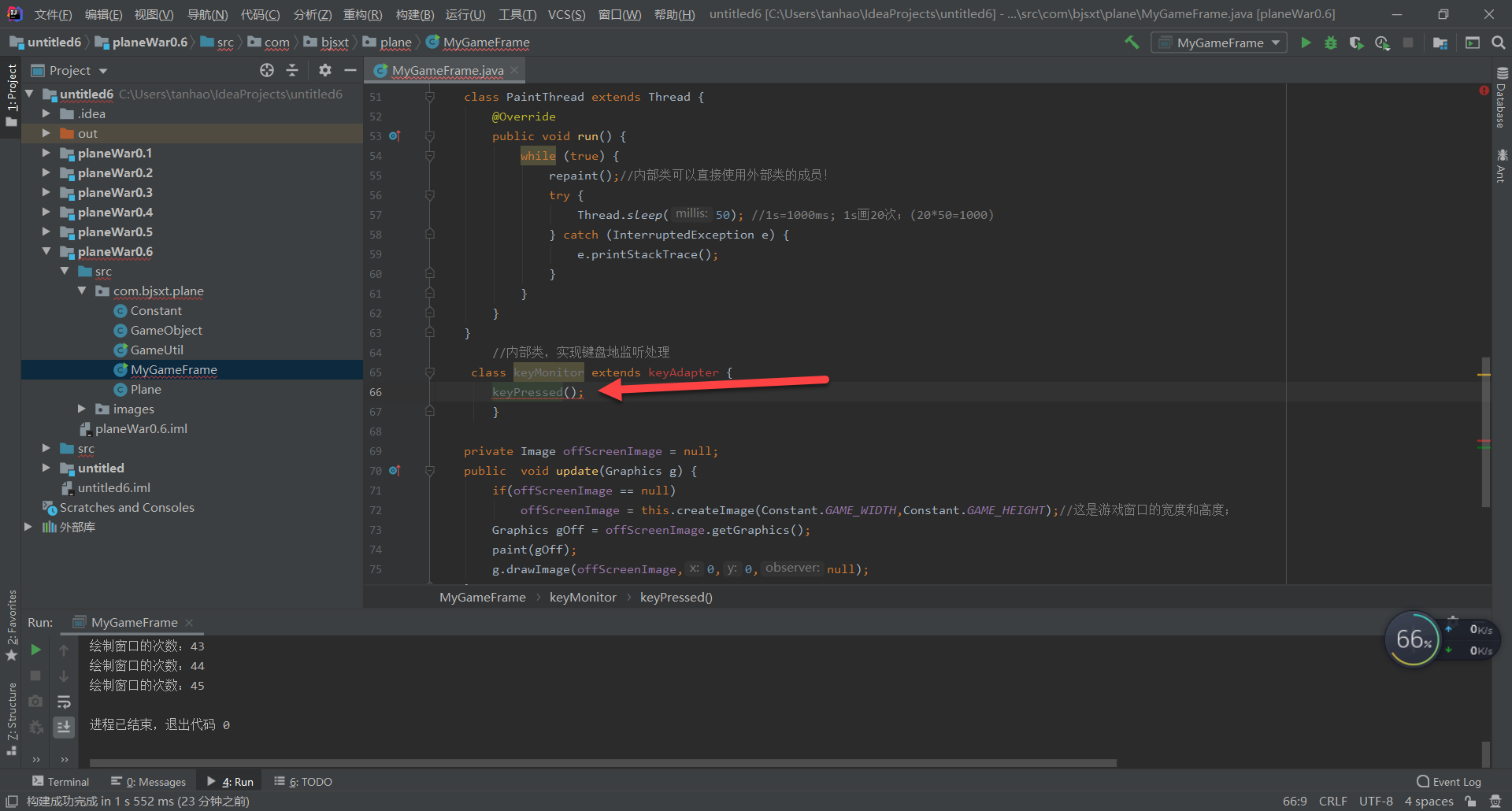Viewport: 1512px width, 811px height.
Task: Click the 66% memory accelerator widget
Action: [x=1414, y=639]
